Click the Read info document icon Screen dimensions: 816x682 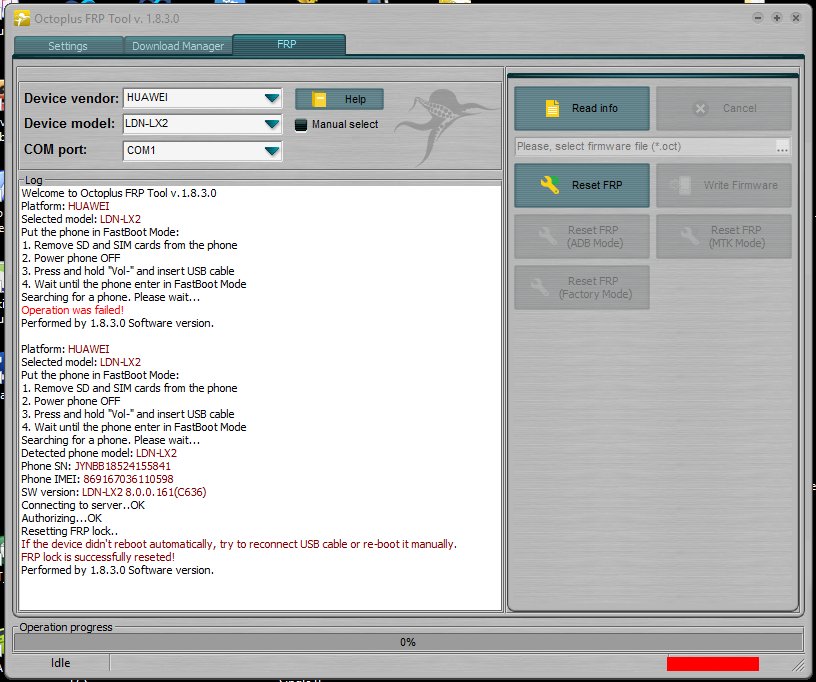(552, 108)
